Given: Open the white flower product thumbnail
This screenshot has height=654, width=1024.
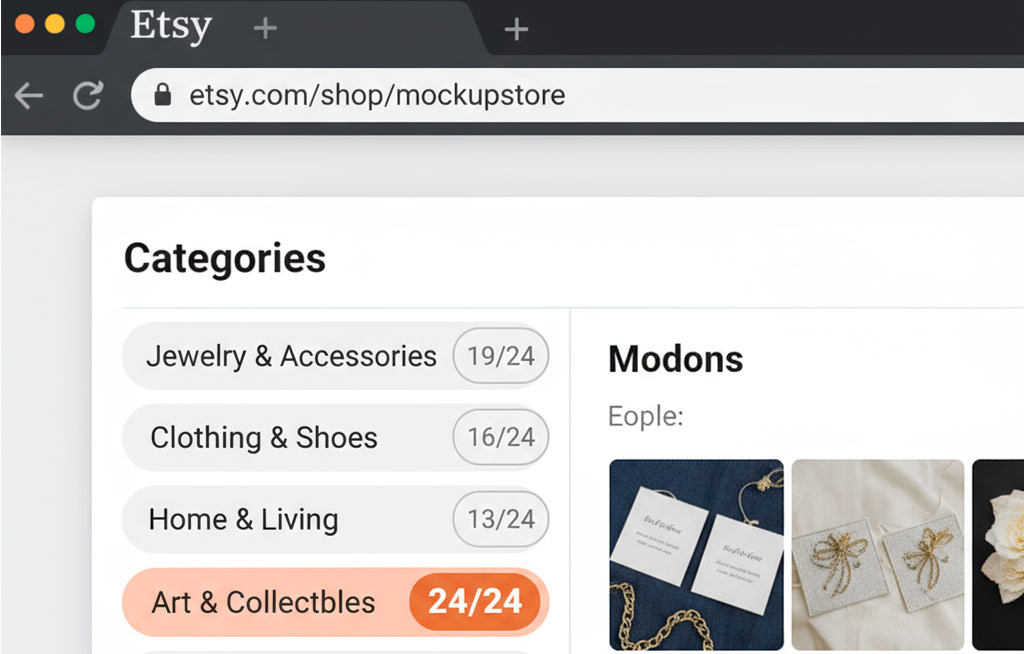Looking at the screenshot, I should (x=998, y=555).
